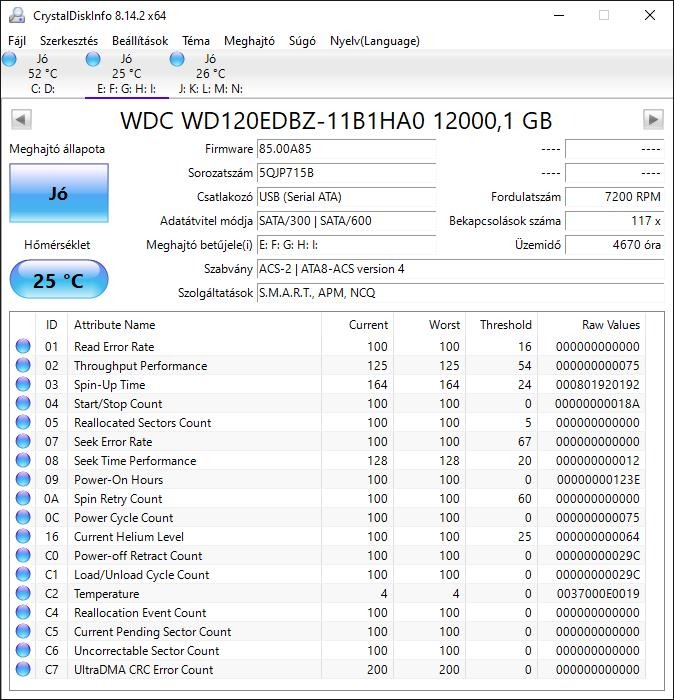Click status icon for Spin Retry Count
Screen dimensions: 674x700
(x=23, y=498)
